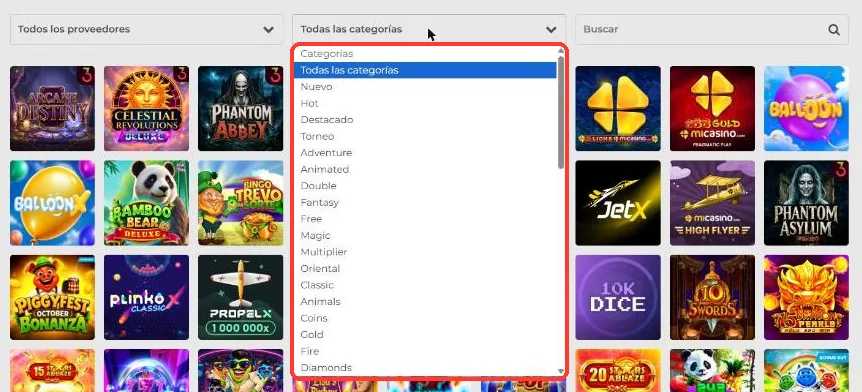Launch the BalloonX game

point(52,203)
